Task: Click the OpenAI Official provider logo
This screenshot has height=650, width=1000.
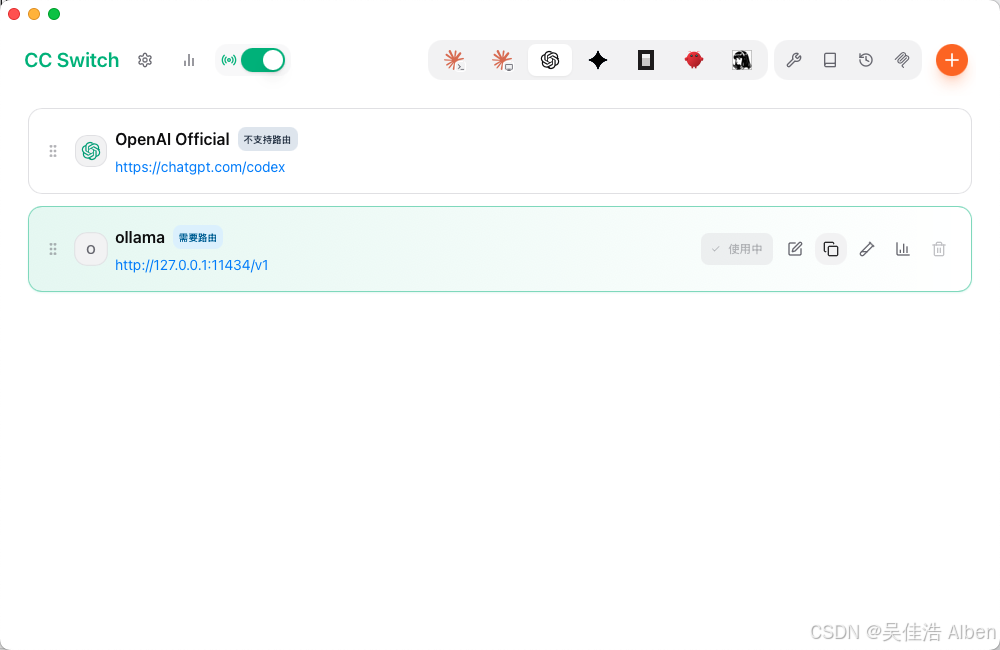Action: [x=91, y=151]
